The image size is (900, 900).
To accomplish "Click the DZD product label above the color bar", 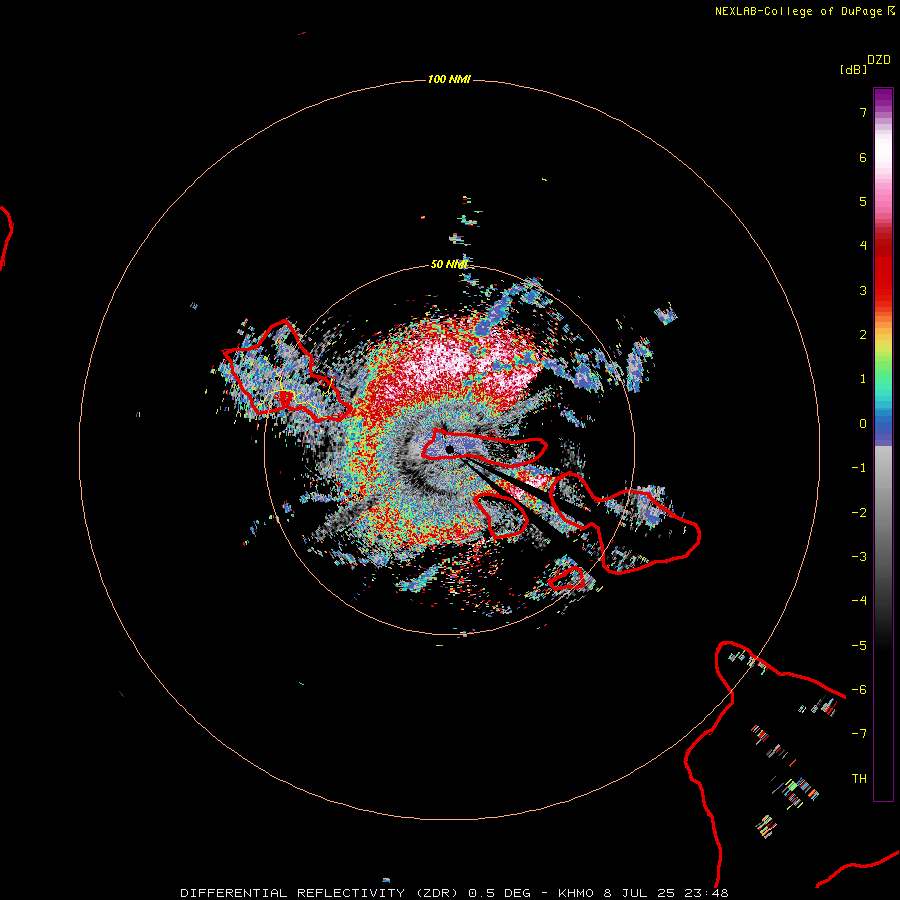I will [879, 60].
